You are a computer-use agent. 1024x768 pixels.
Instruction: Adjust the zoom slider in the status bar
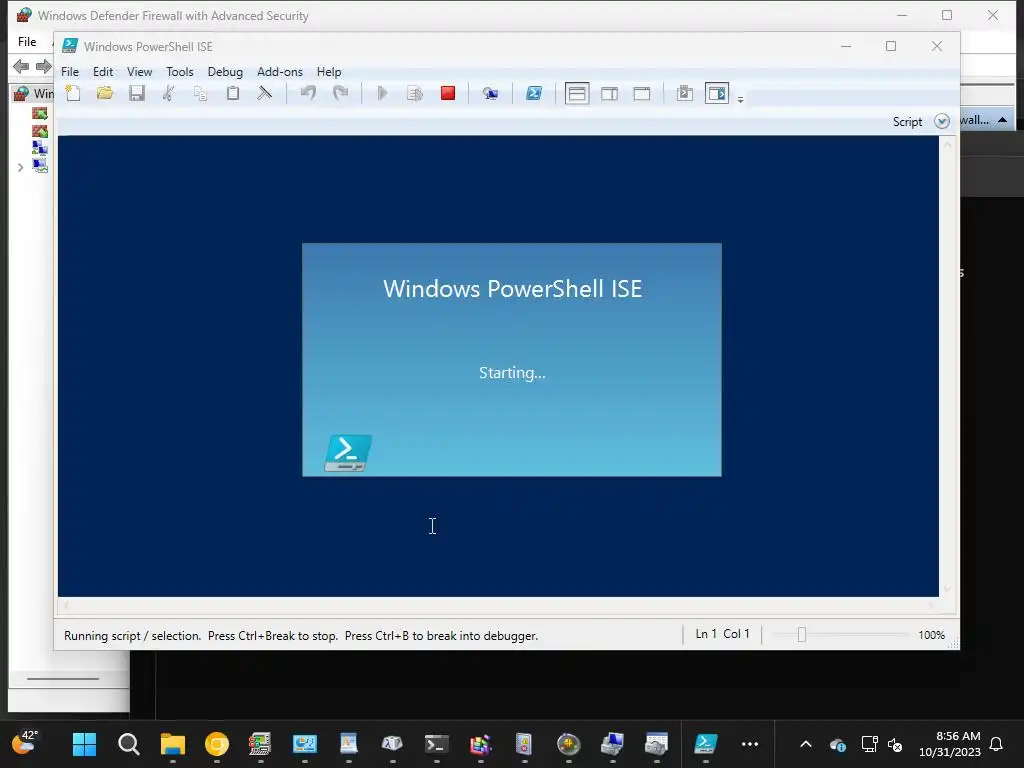pos(802,635)
